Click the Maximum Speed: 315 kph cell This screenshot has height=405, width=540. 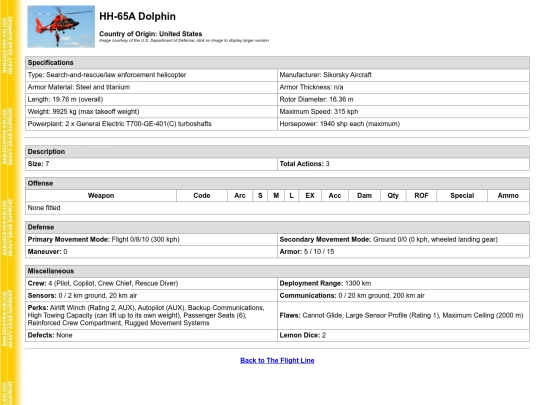pos(403,112)
